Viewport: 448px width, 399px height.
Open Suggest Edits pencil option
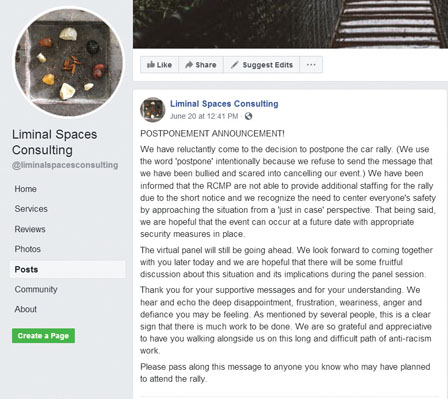(262, 65)
